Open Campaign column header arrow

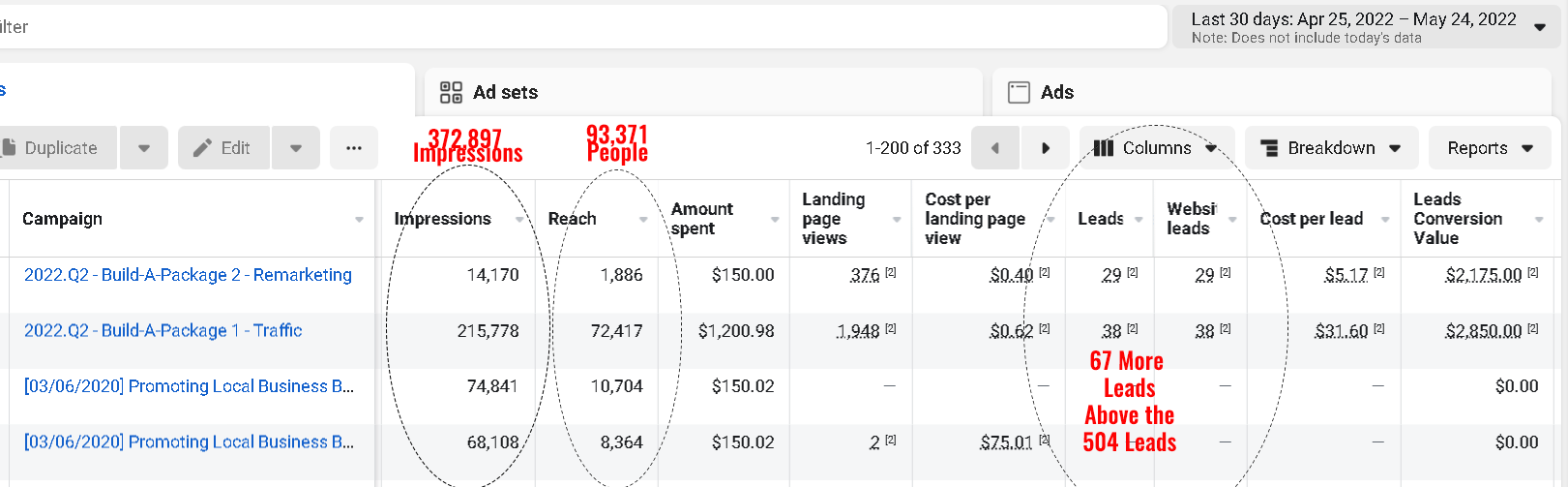(x=360, y=220)
